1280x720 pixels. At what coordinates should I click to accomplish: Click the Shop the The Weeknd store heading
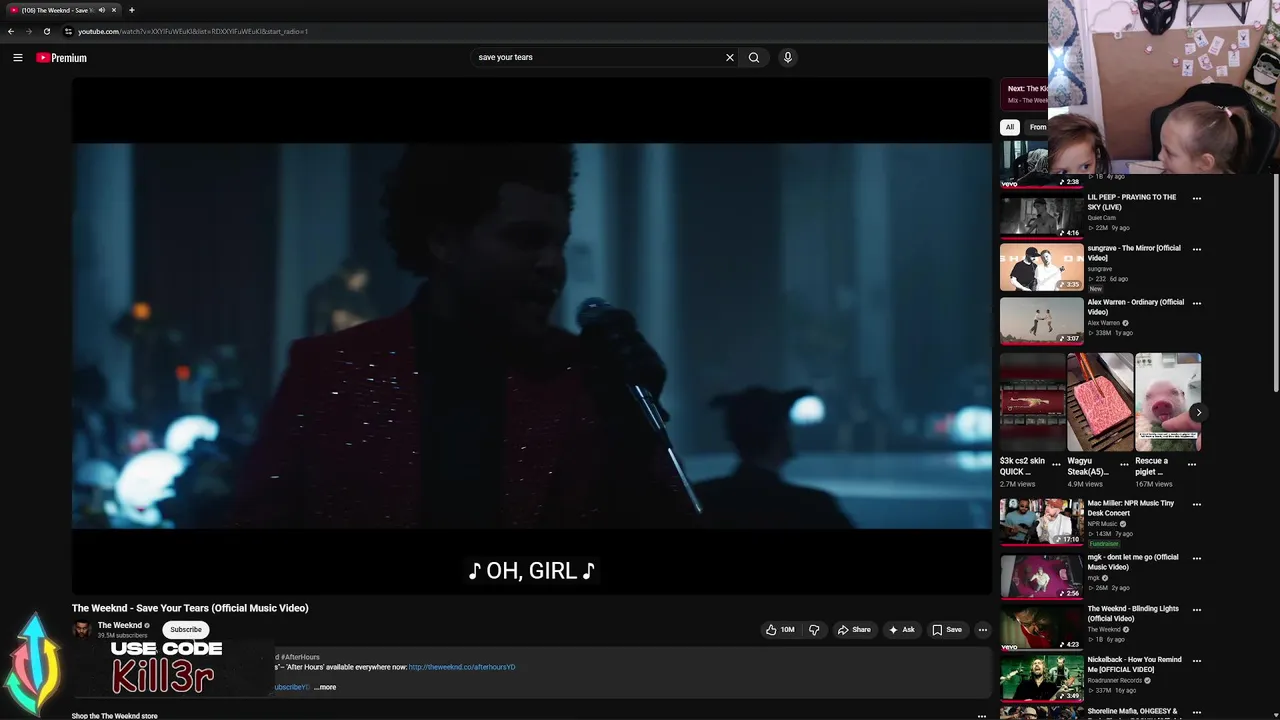coord(115,716)
